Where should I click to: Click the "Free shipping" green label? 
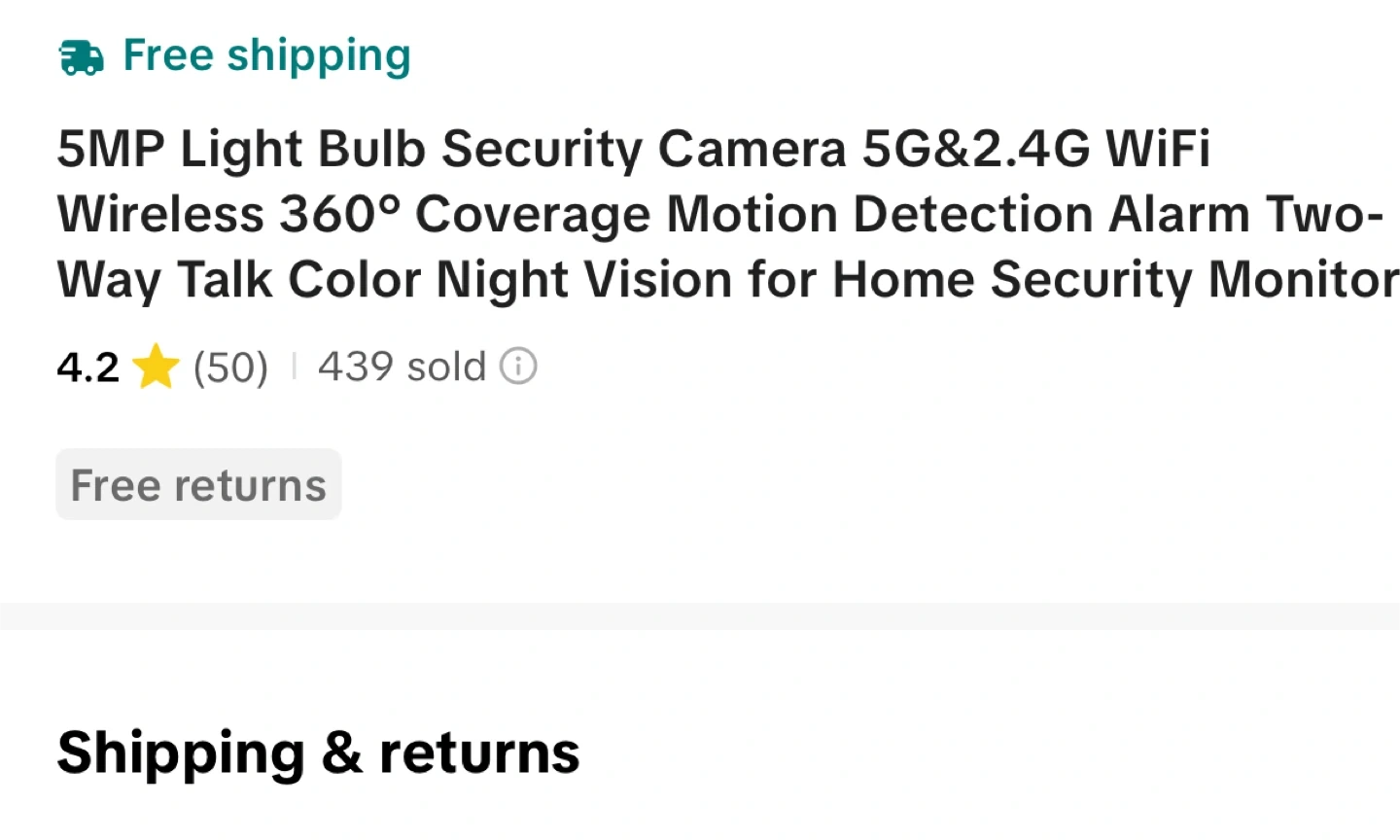point(266,55)
